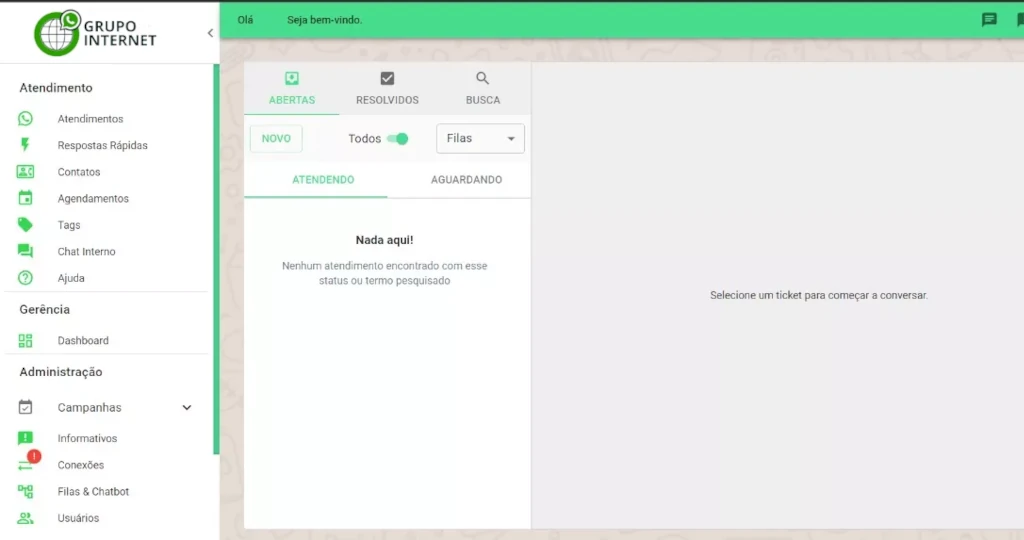Viewport: 1024px width, 540px height.
Task: Open Chat Interno menu entry
Action: click(x=86, y=251)
